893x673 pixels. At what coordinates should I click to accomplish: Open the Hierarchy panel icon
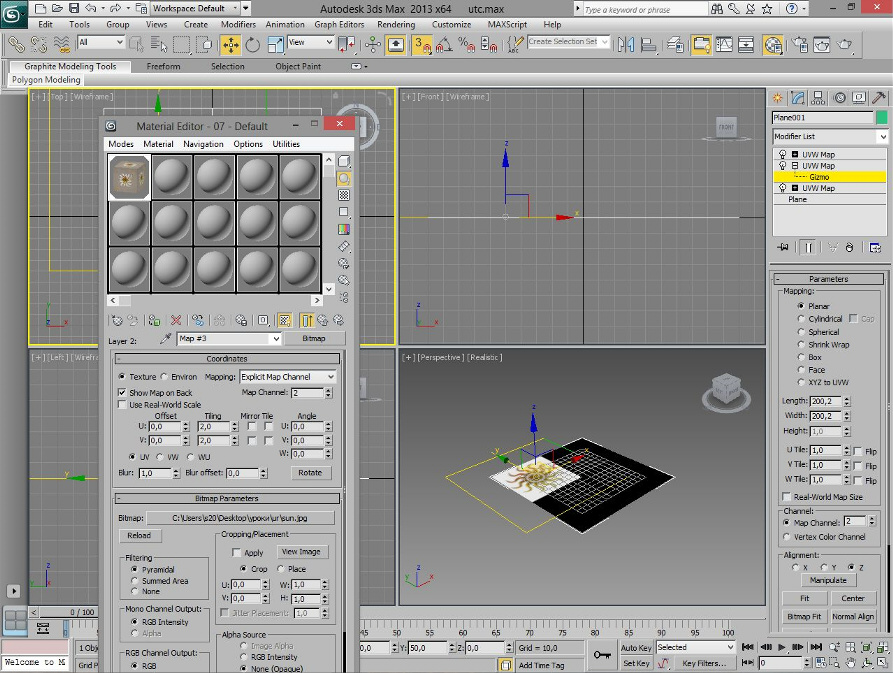click(x=818, y=98)
